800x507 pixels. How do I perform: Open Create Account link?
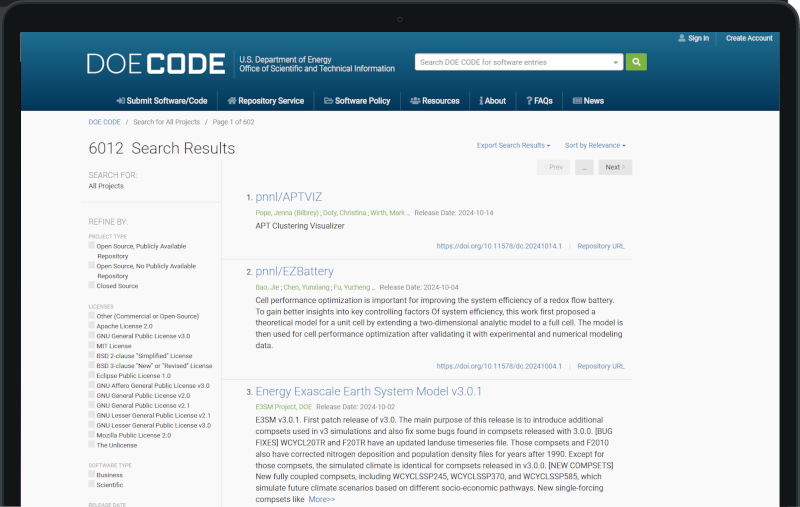click(x=749, y=38)
